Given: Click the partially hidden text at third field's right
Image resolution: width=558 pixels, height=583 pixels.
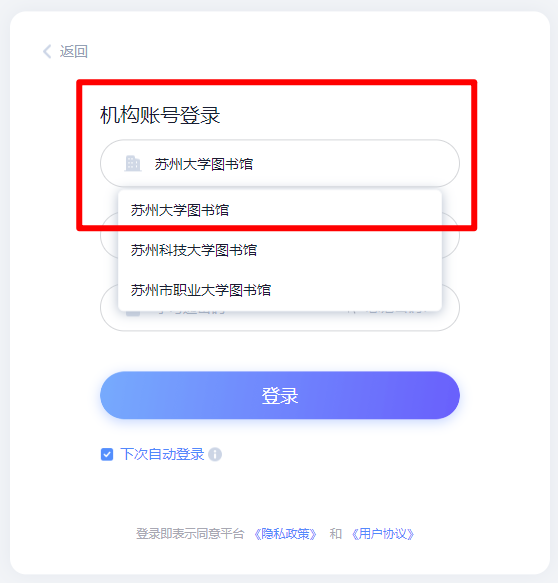Looking at the screenshot, I should coord(387,312).
